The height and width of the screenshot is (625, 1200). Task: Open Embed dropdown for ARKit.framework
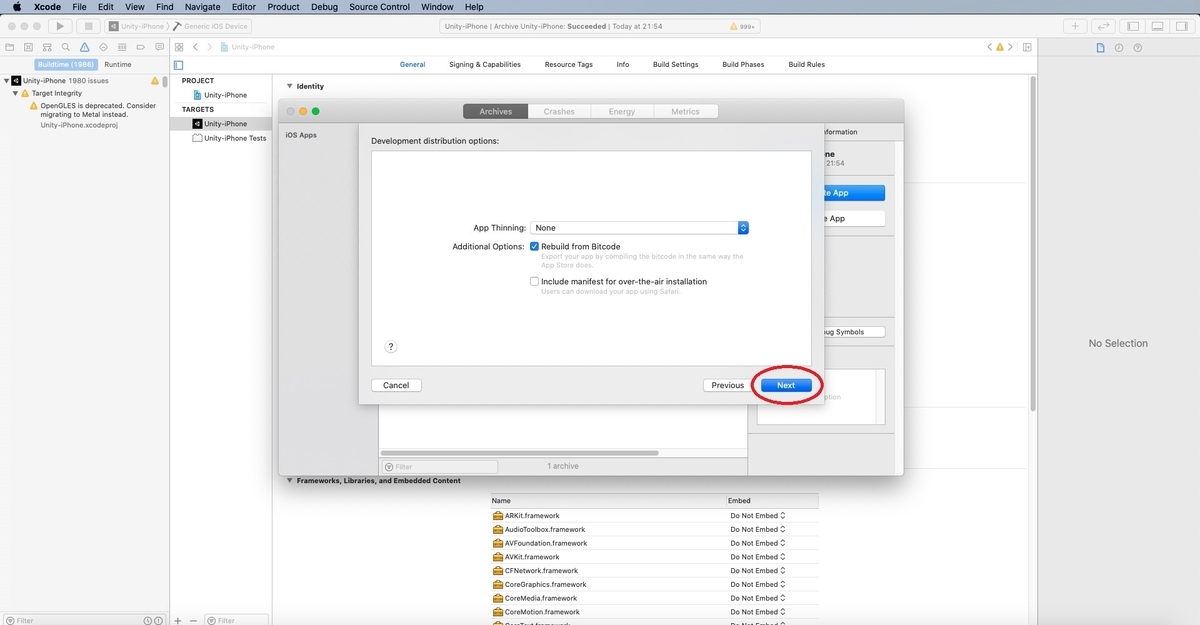tap(758, 516)
